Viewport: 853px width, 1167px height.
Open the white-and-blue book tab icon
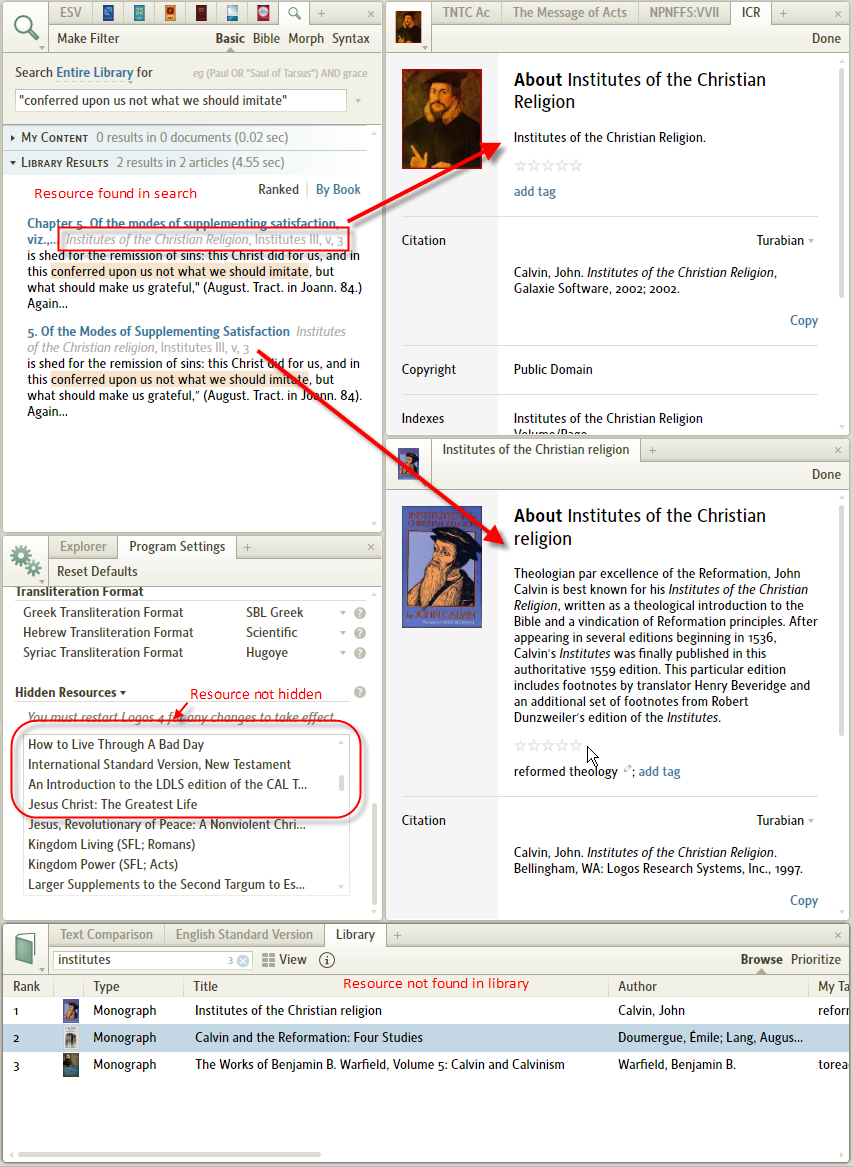click(232, 13)
